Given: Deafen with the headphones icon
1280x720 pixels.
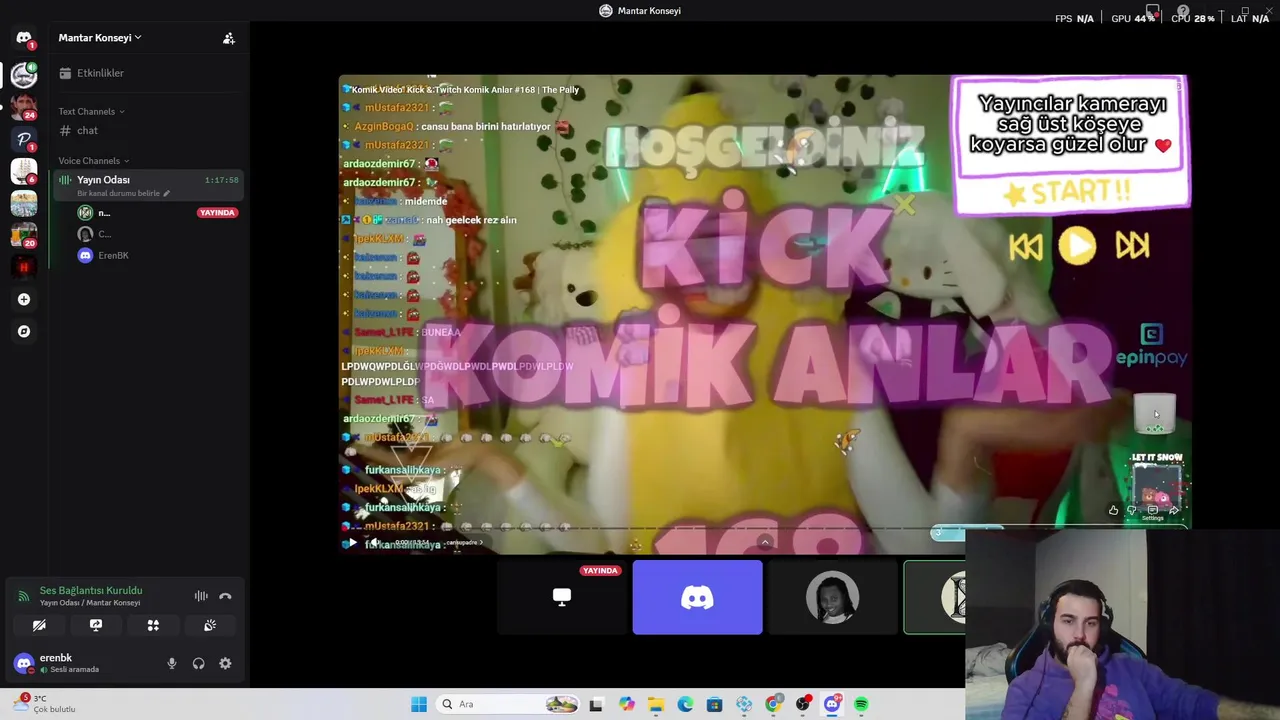Looking at the screenshot, I should pos(198,663).
